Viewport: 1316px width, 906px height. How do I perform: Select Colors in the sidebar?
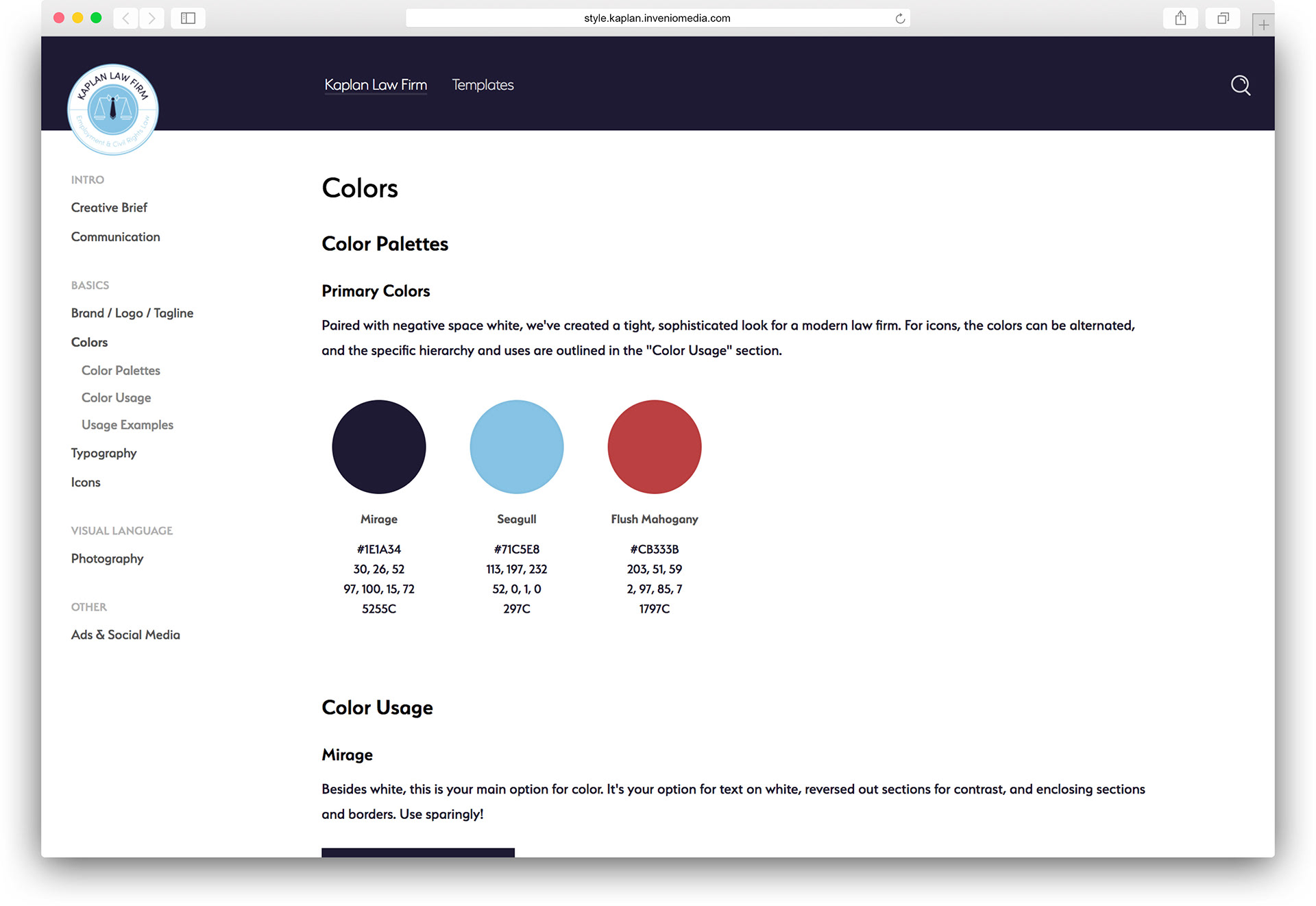pyautogui.click(x=89, y=343)
